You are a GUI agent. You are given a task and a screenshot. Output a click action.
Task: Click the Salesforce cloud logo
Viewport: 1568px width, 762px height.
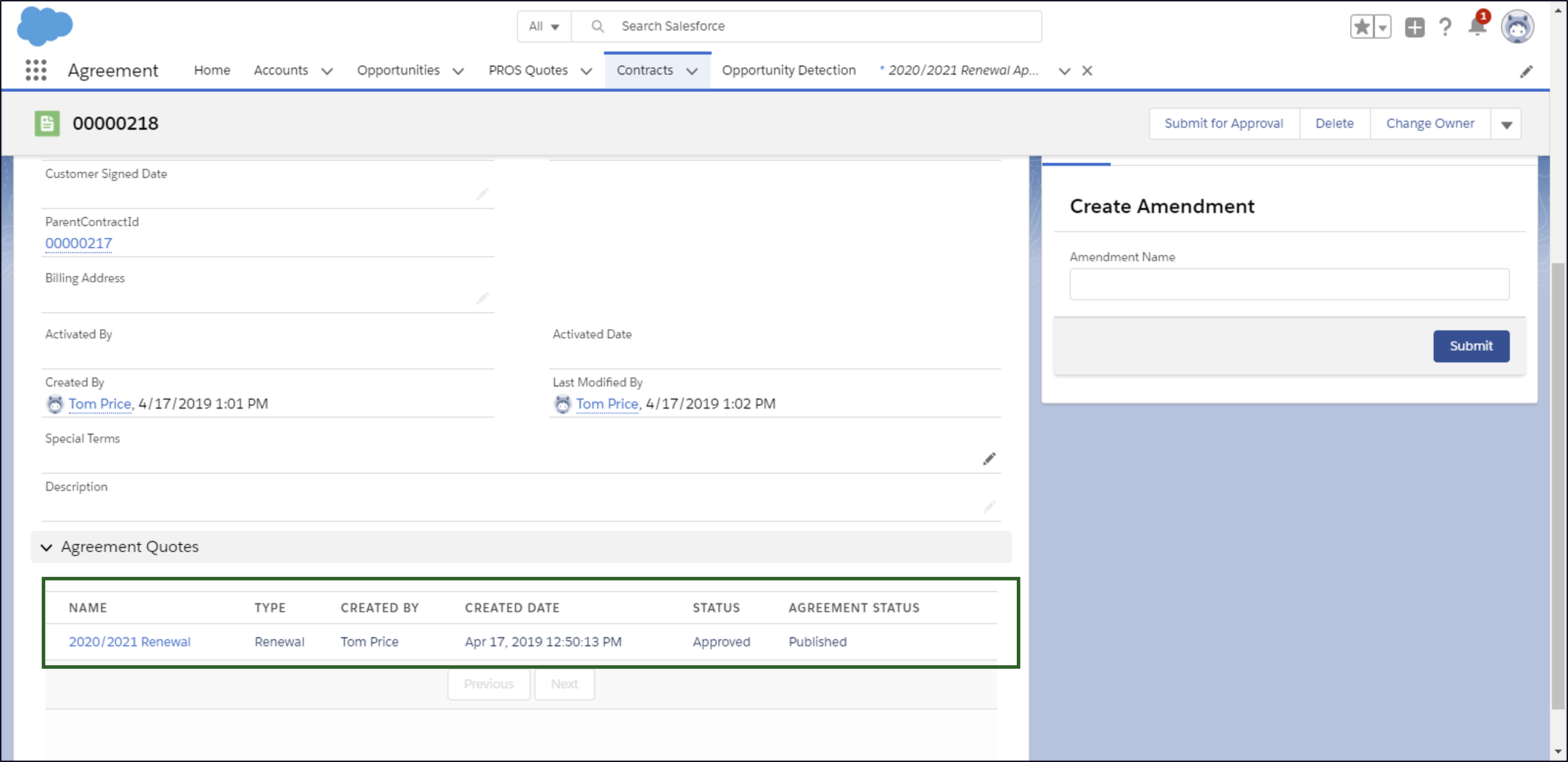[45, 26]
